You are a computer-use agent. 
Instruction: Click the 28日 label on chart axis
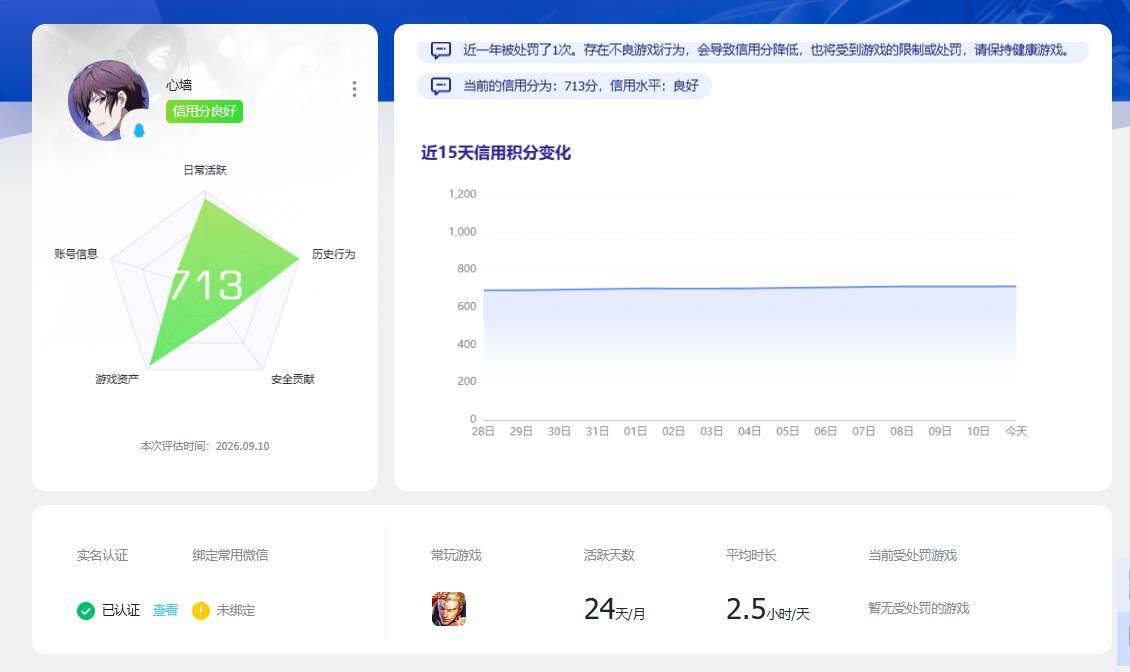[x=483, y=431]
